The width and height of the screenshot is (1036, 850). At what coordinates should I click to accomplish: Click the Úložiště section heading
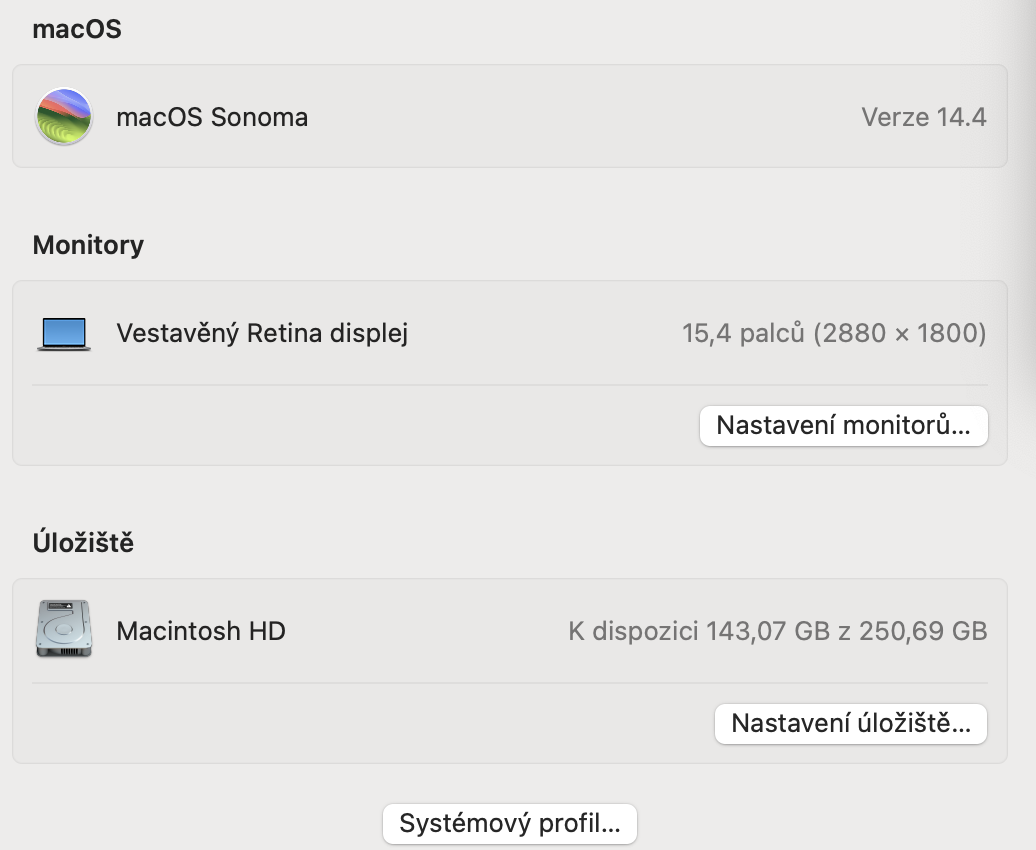point(83,543)
